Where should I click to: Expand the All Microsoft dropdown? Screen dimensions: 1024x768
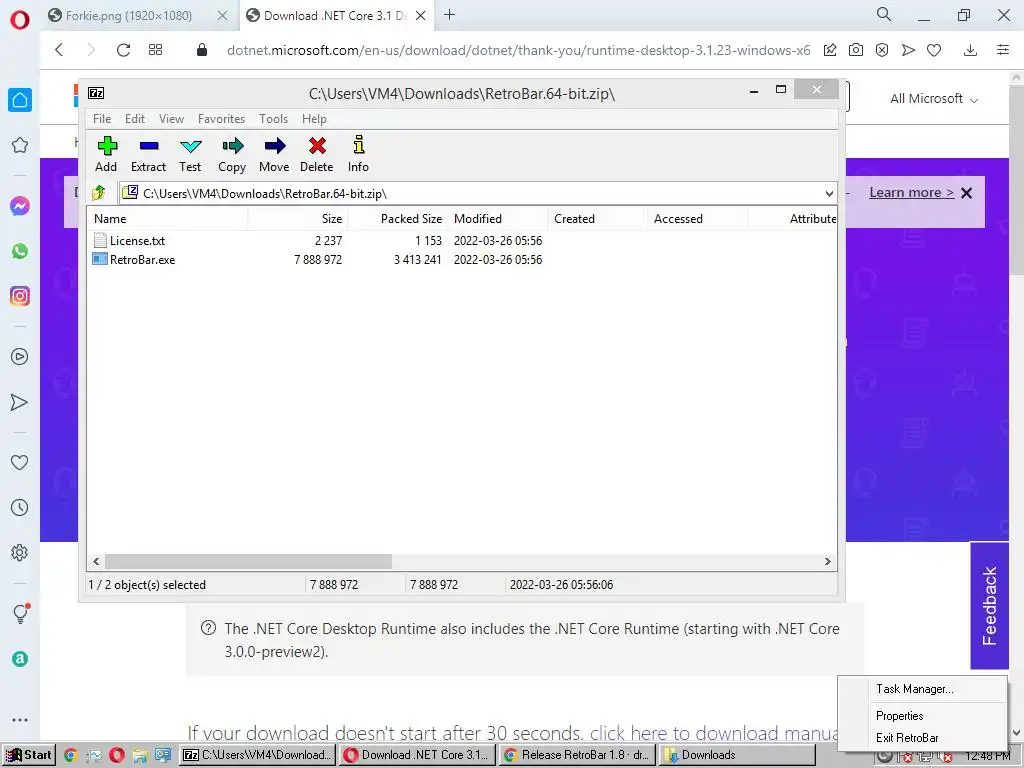pos(934,99)
